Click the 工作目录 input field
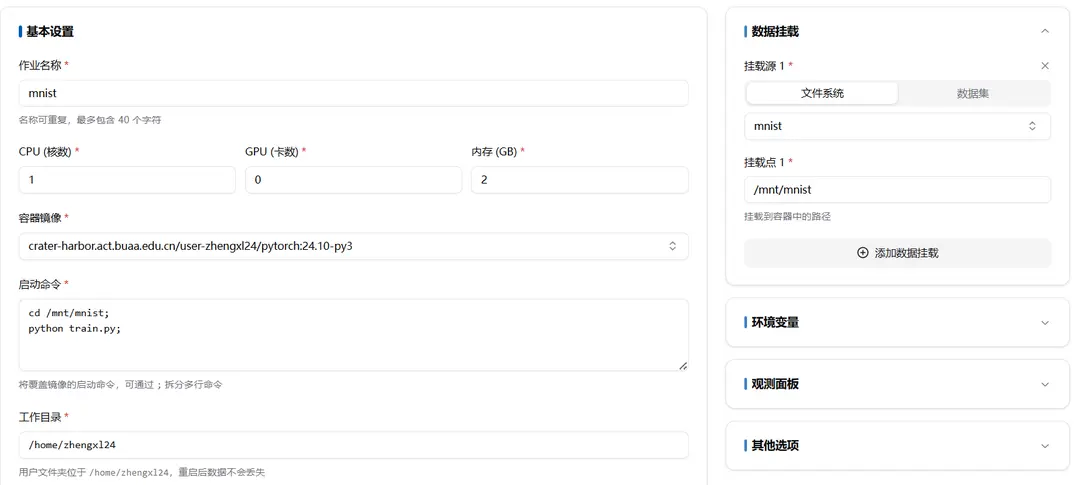 (x=353, y=445)
